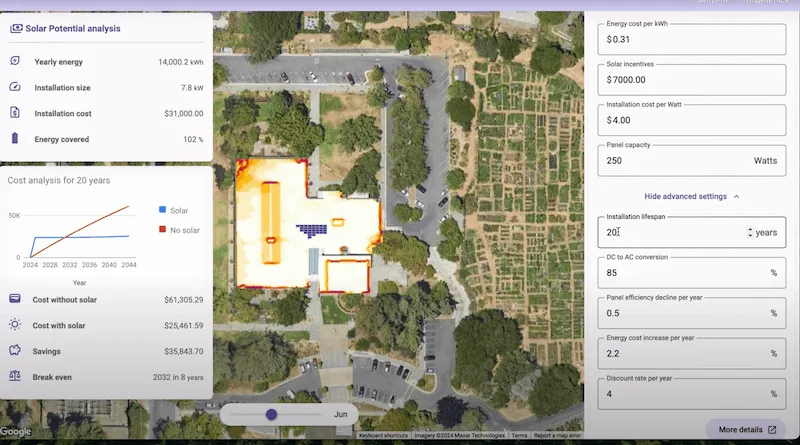
Task: Move the month slider handle
Action: click(271, 414)
